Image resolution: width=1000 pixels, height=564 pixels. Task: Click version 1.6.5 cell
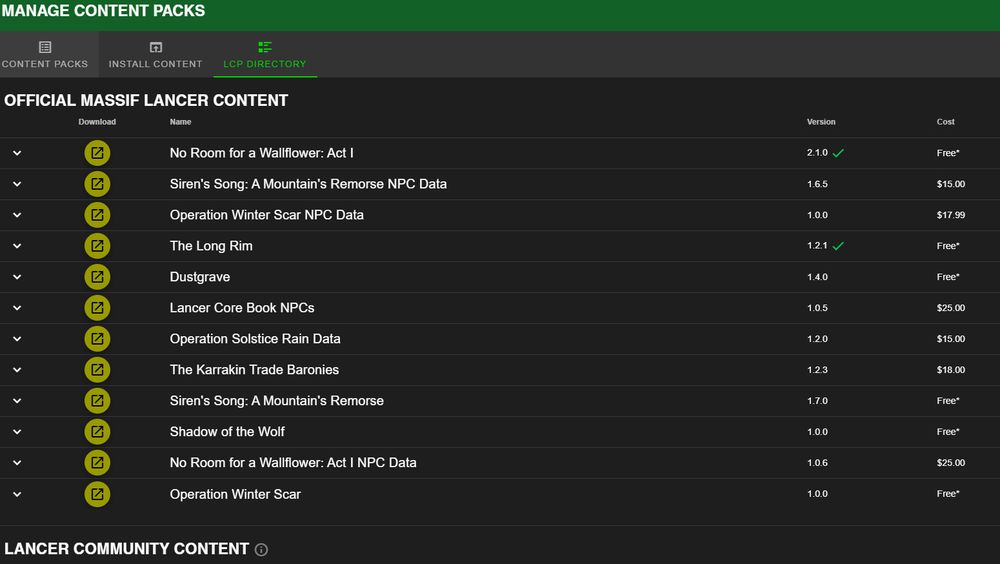[x=817, y=184]
